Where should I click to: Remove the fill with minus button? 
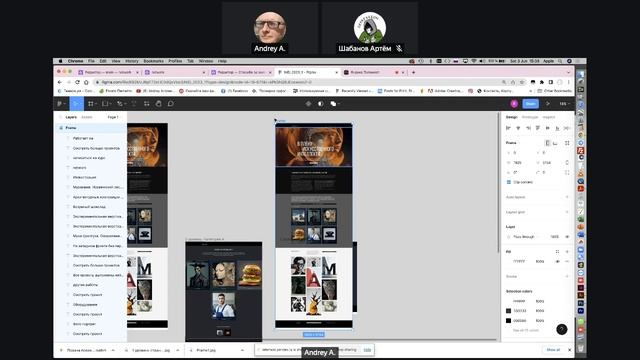[x=567, y=261]
